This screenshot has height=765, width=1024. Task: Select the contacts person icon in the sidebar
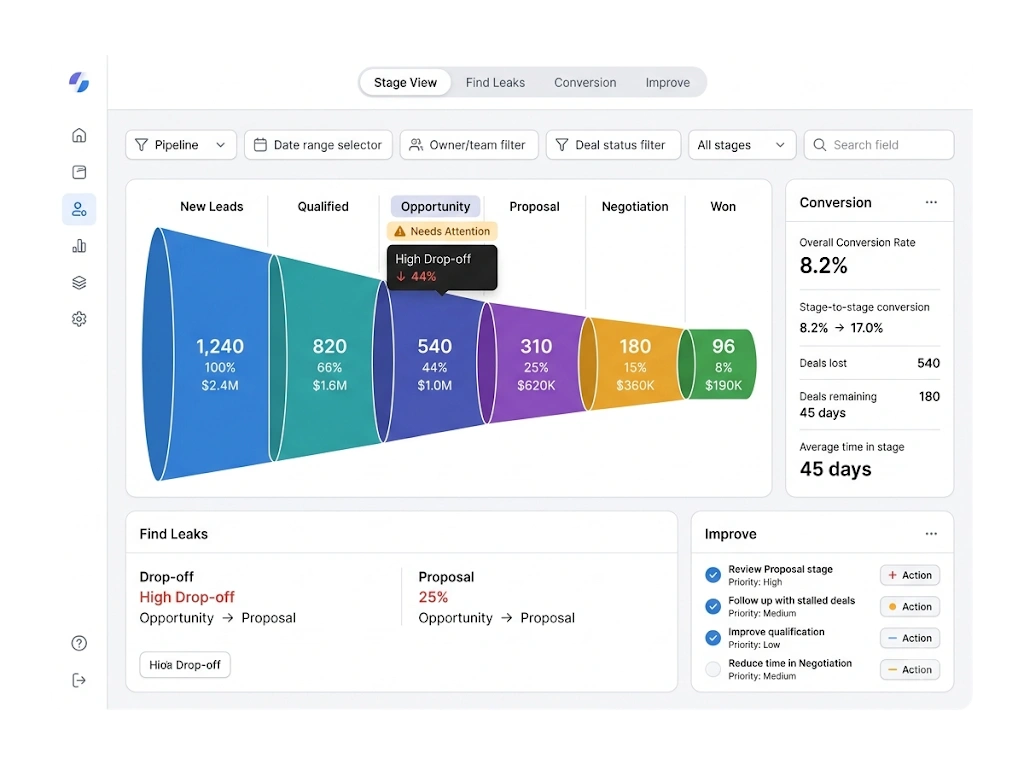79,209
